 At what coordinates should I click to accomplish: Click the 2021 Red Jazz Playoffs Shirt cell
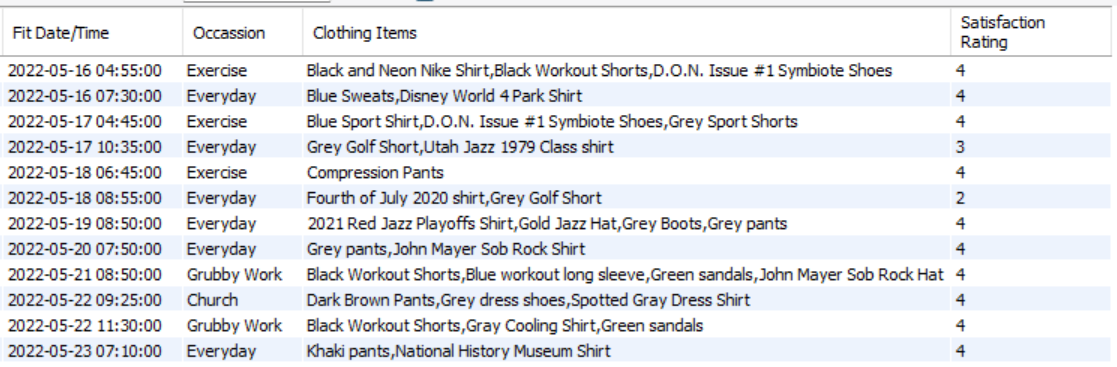[626, 224]
